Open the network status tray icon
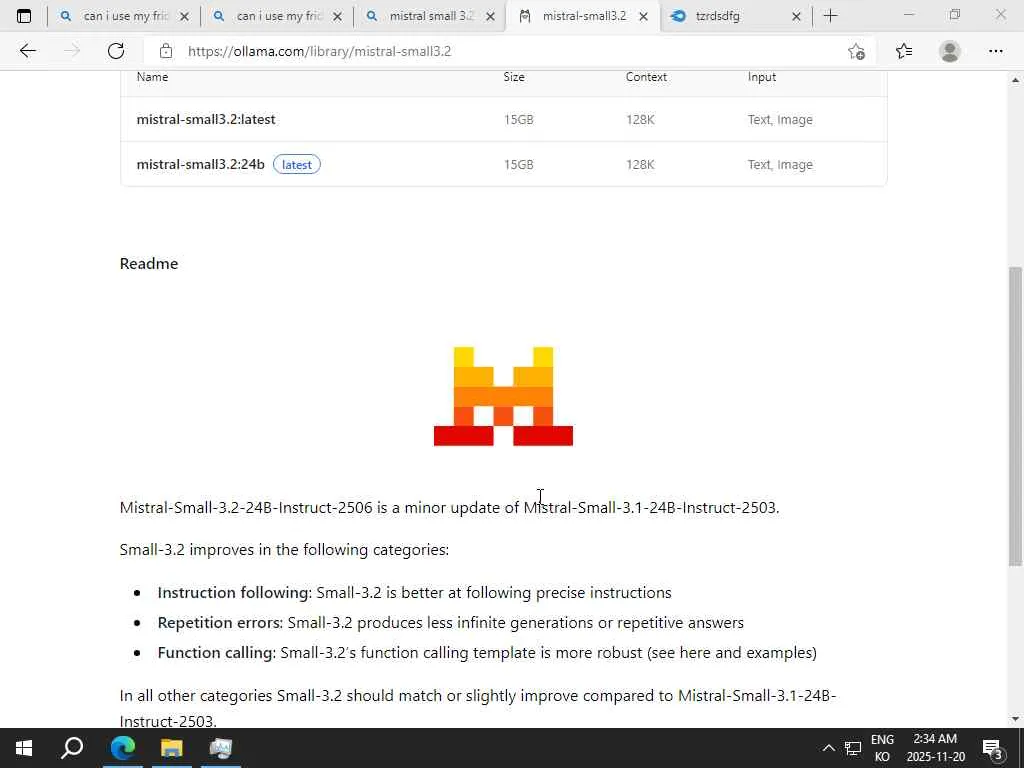This screenshot has height=768, width=1024. tap(853, 748)
